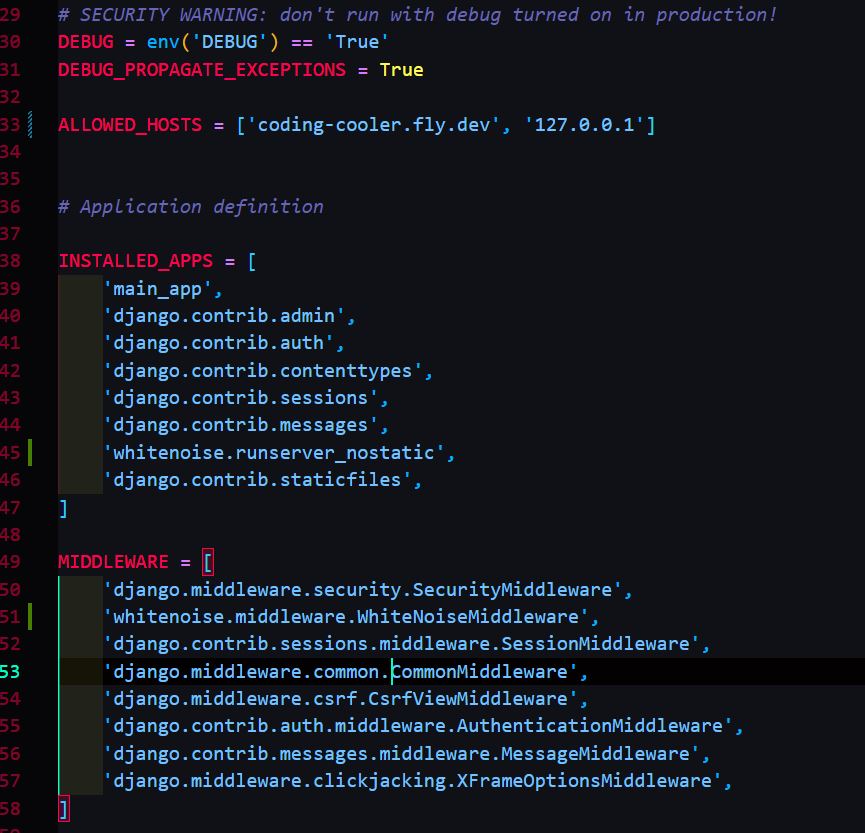This screenshot has height=833, width=865.
Task: Click the INSTALLED_APPS variable name
Action: 135,261
